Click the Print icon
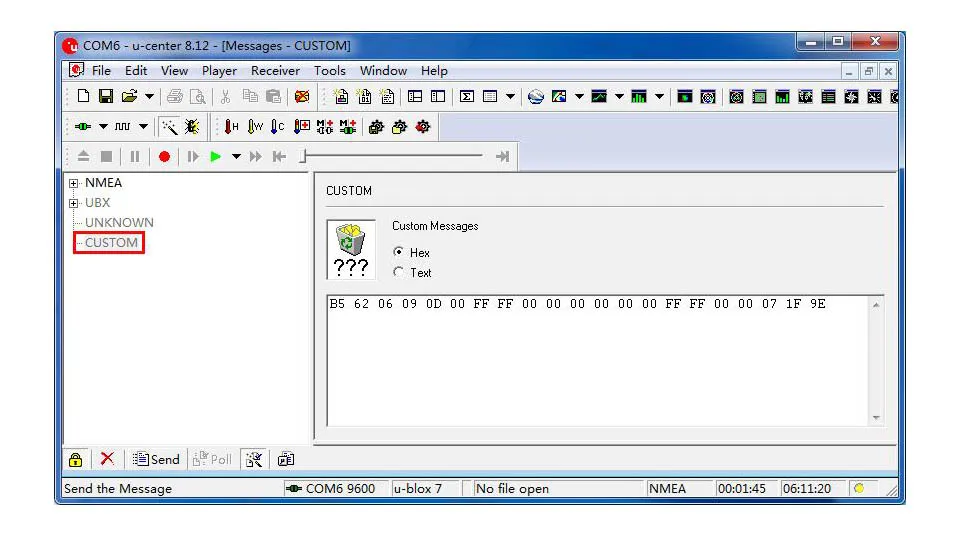The image size is (960, 536). pos(174,96)
